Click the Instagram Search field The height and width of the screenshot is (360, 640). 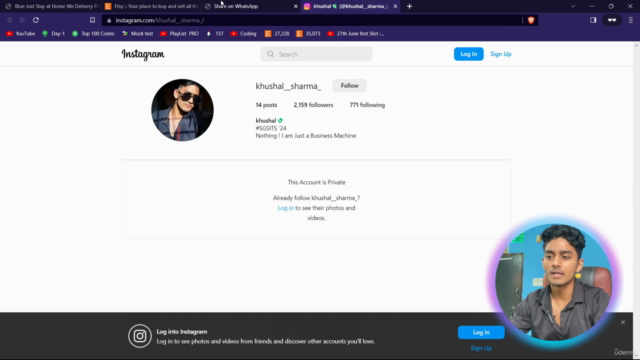[x=316, y=54]
